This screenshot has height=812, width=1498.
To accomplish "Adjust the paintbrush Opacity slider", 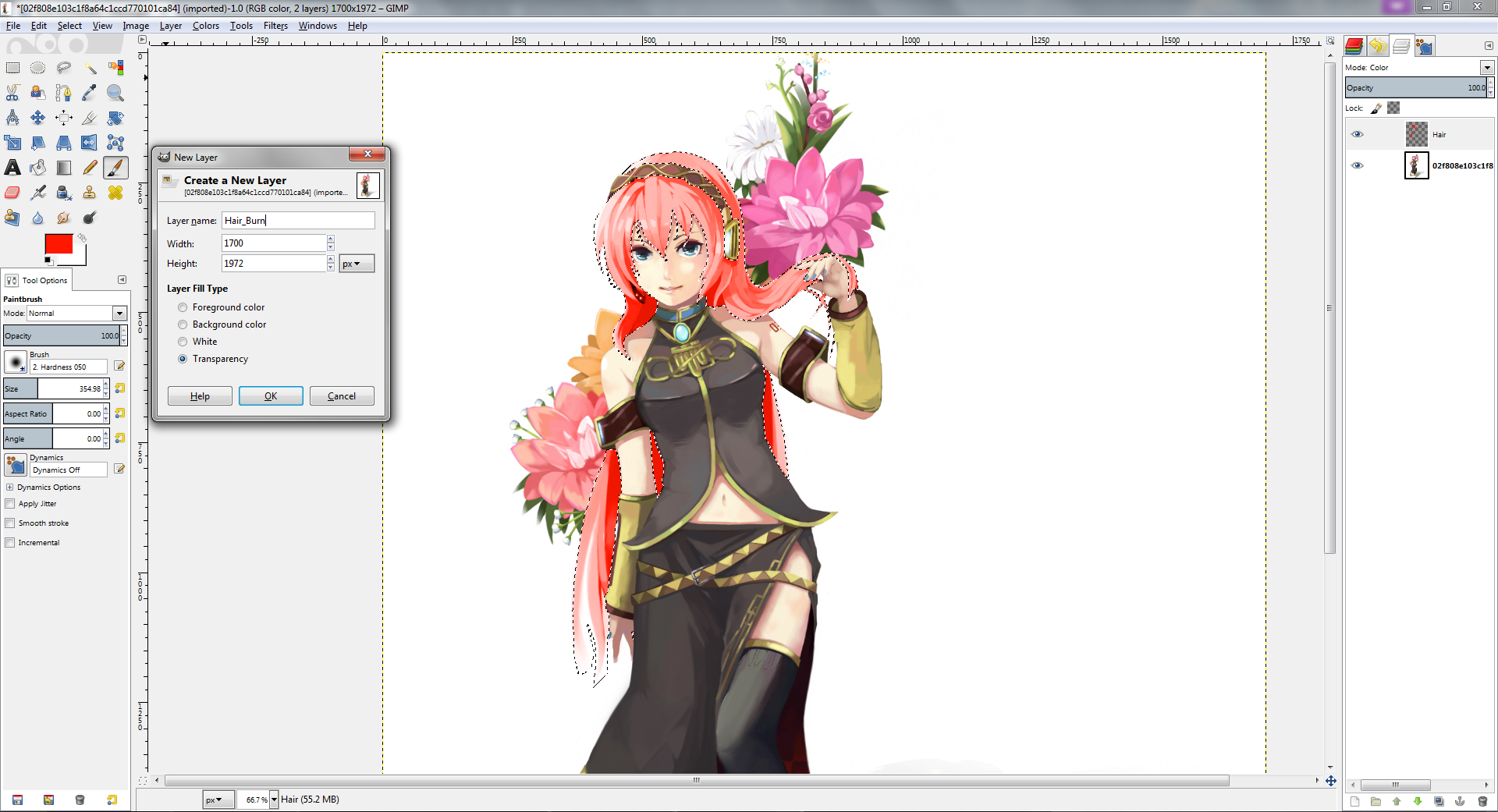I will click(62, 335).
